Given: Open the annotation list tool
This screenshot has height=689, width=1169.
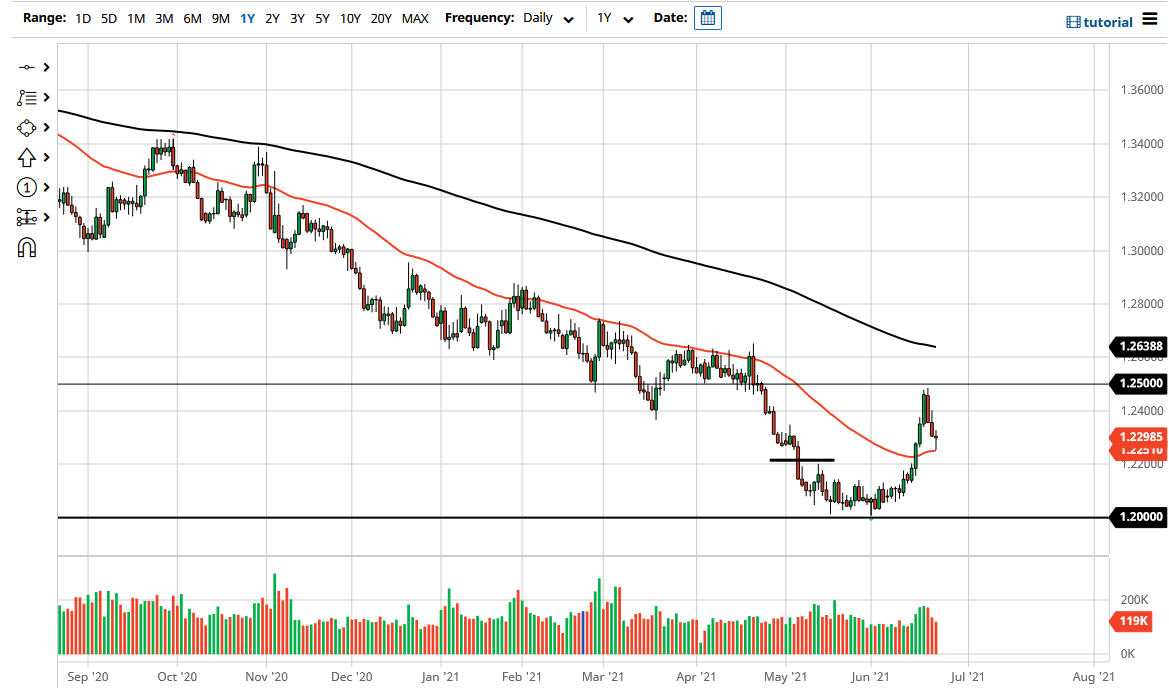Looking at the screenshot, I should (27, 97).
